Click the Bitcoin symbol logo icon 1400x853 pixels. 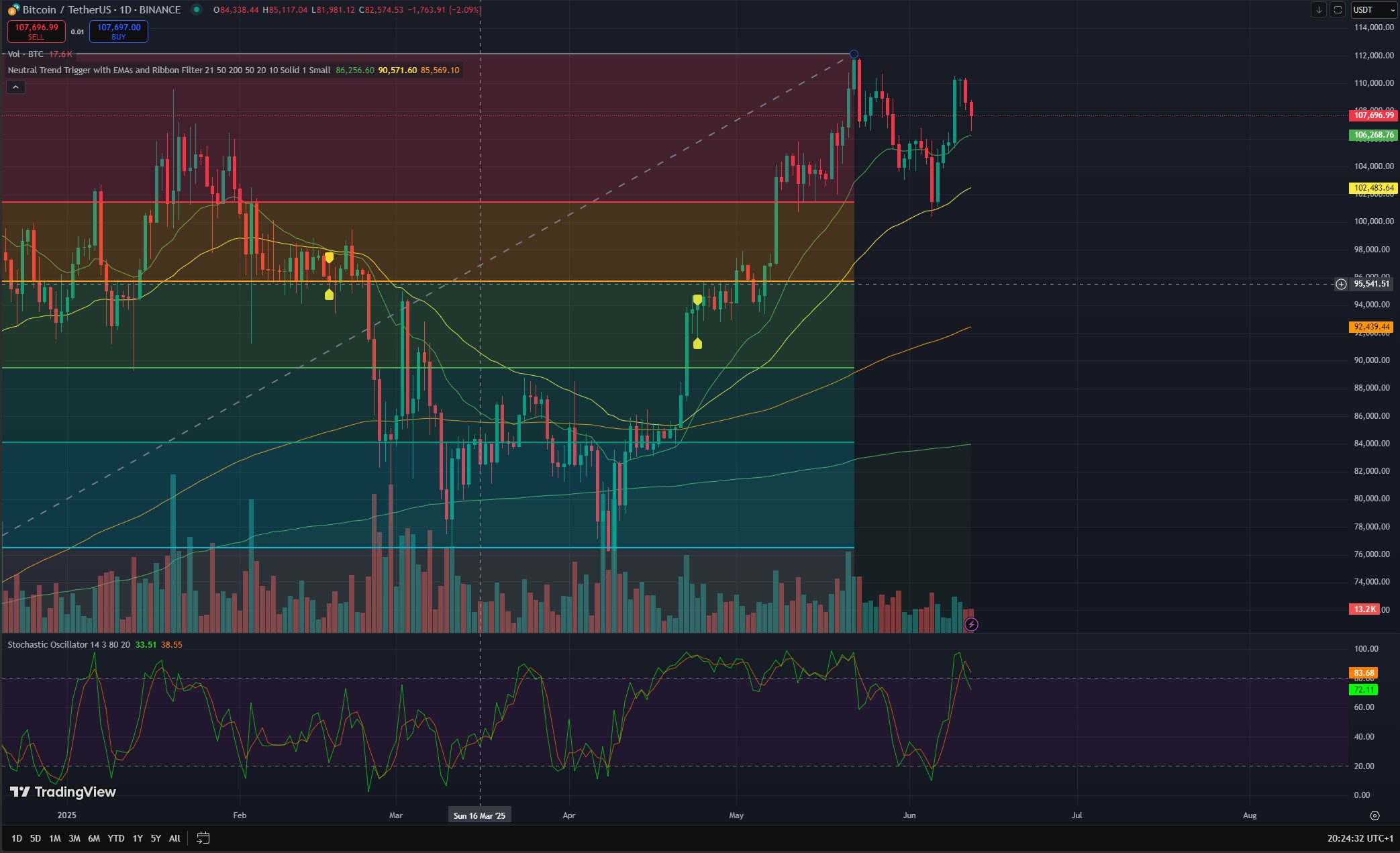click(13, 9)
